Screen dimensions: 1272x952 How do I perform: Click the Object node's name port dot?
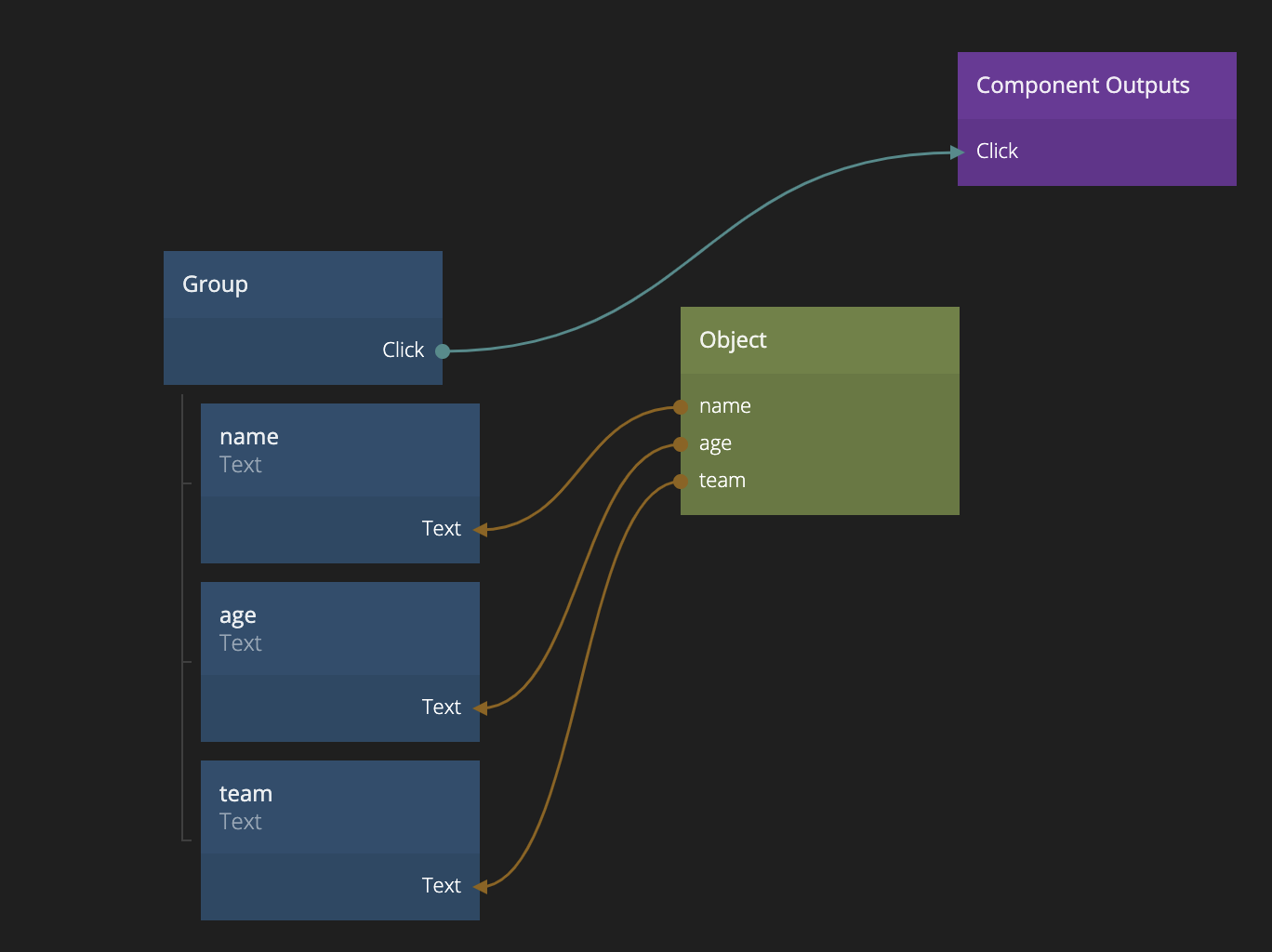(x=681, y=407)
